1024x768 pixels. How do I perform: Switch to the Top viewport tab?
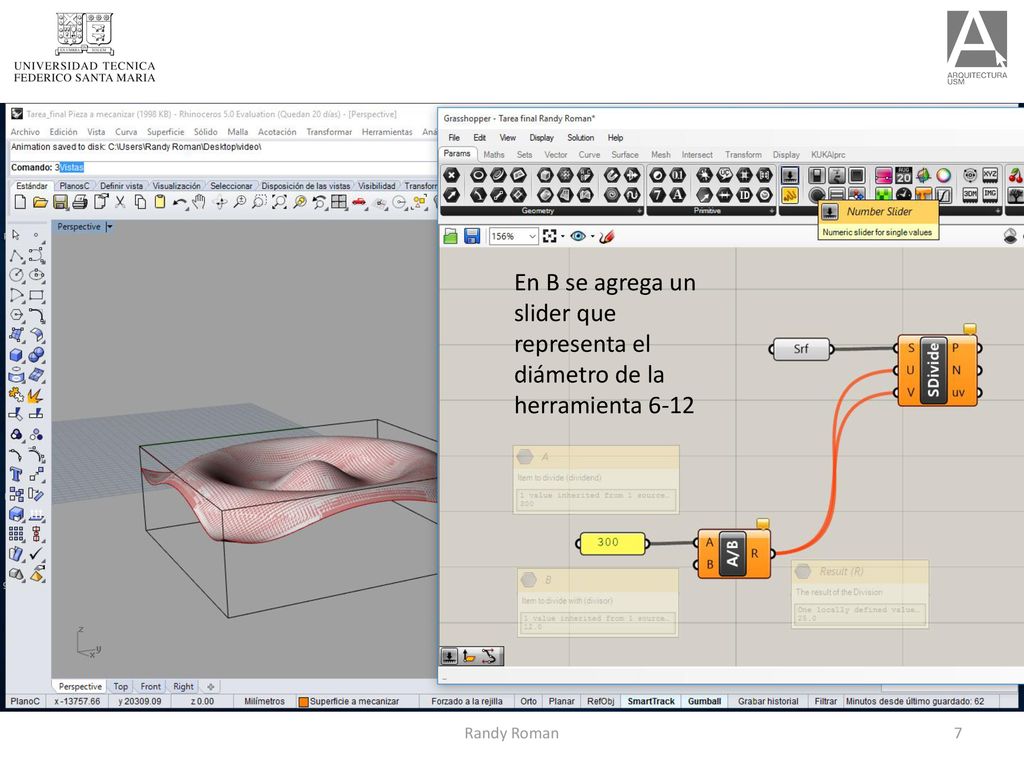click(120, 686)
